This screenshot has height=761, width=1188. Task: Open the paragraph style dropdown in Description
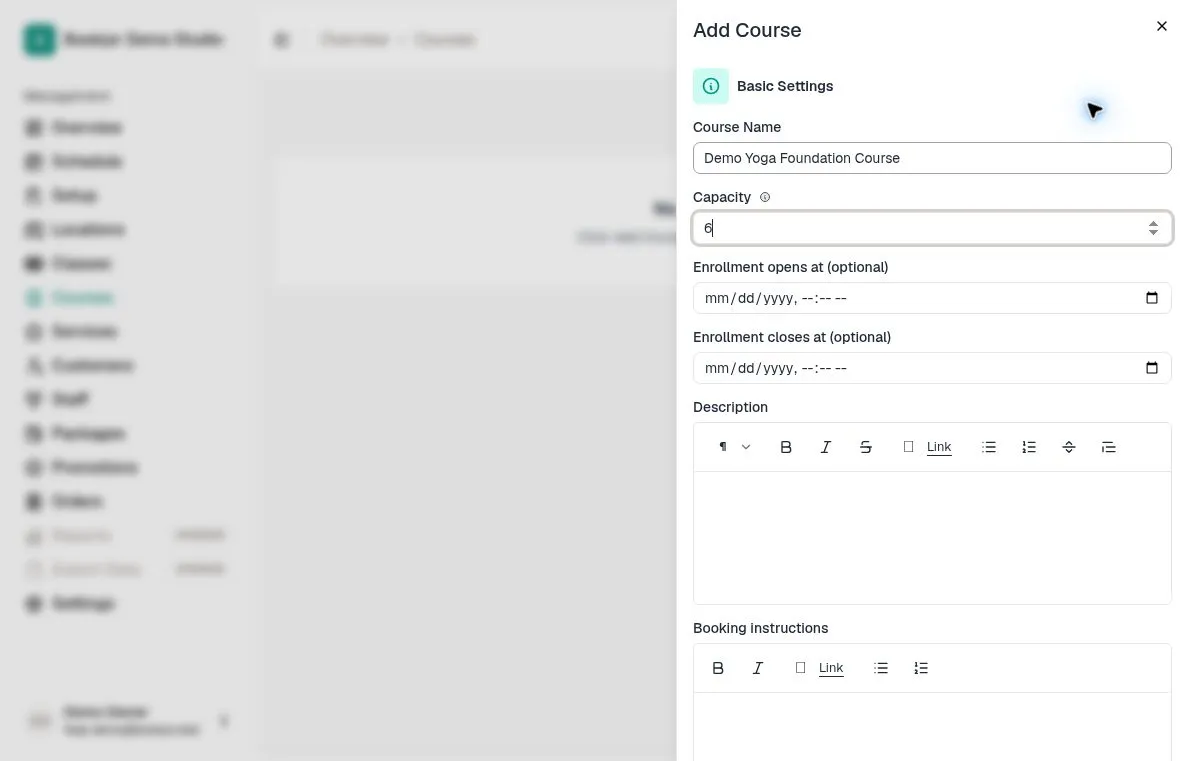coord(734,447)
